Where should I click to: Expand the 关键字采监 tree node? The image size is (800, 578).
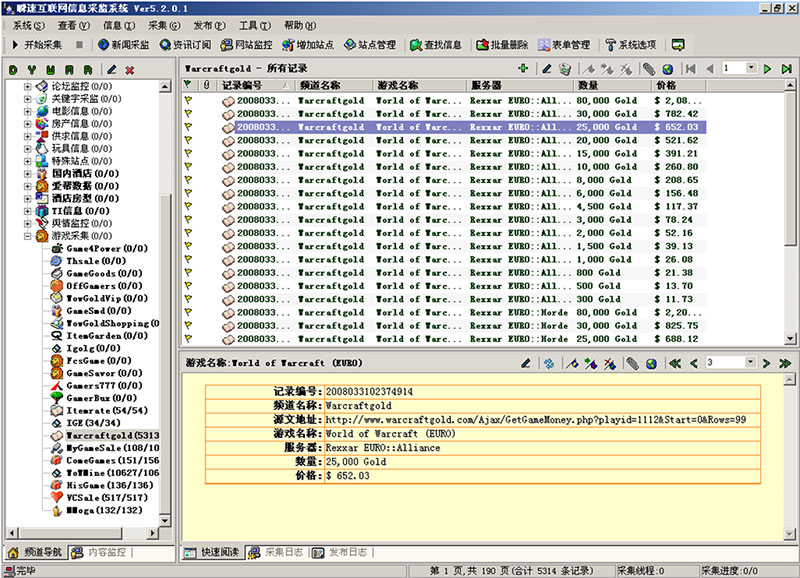[28, 98]
